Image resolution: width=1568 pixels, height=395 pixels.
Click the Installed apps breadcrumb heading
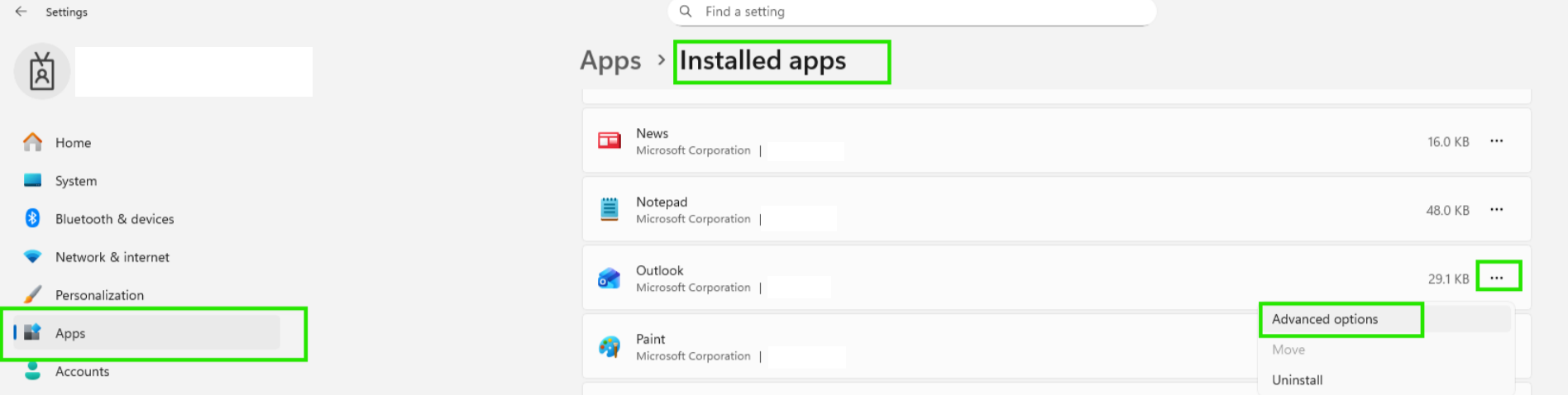[762, 61]
